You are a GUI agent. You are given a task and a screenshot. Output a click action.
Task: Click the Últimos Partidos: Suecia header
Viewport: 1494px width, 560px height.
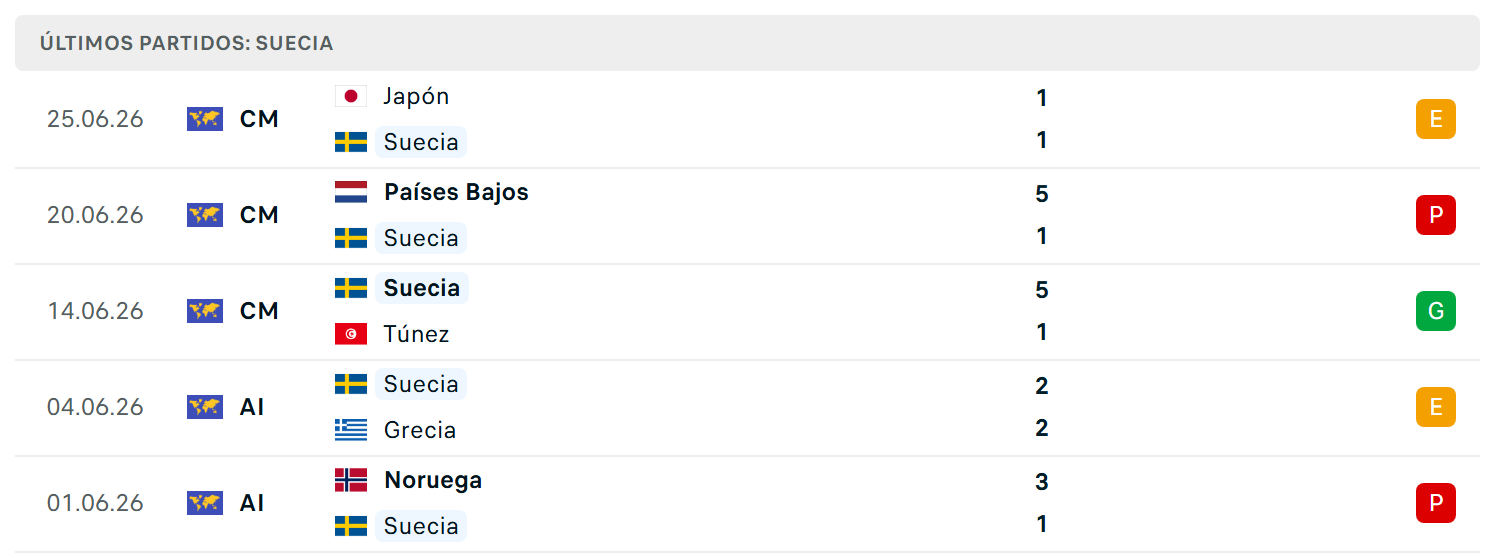187,43
